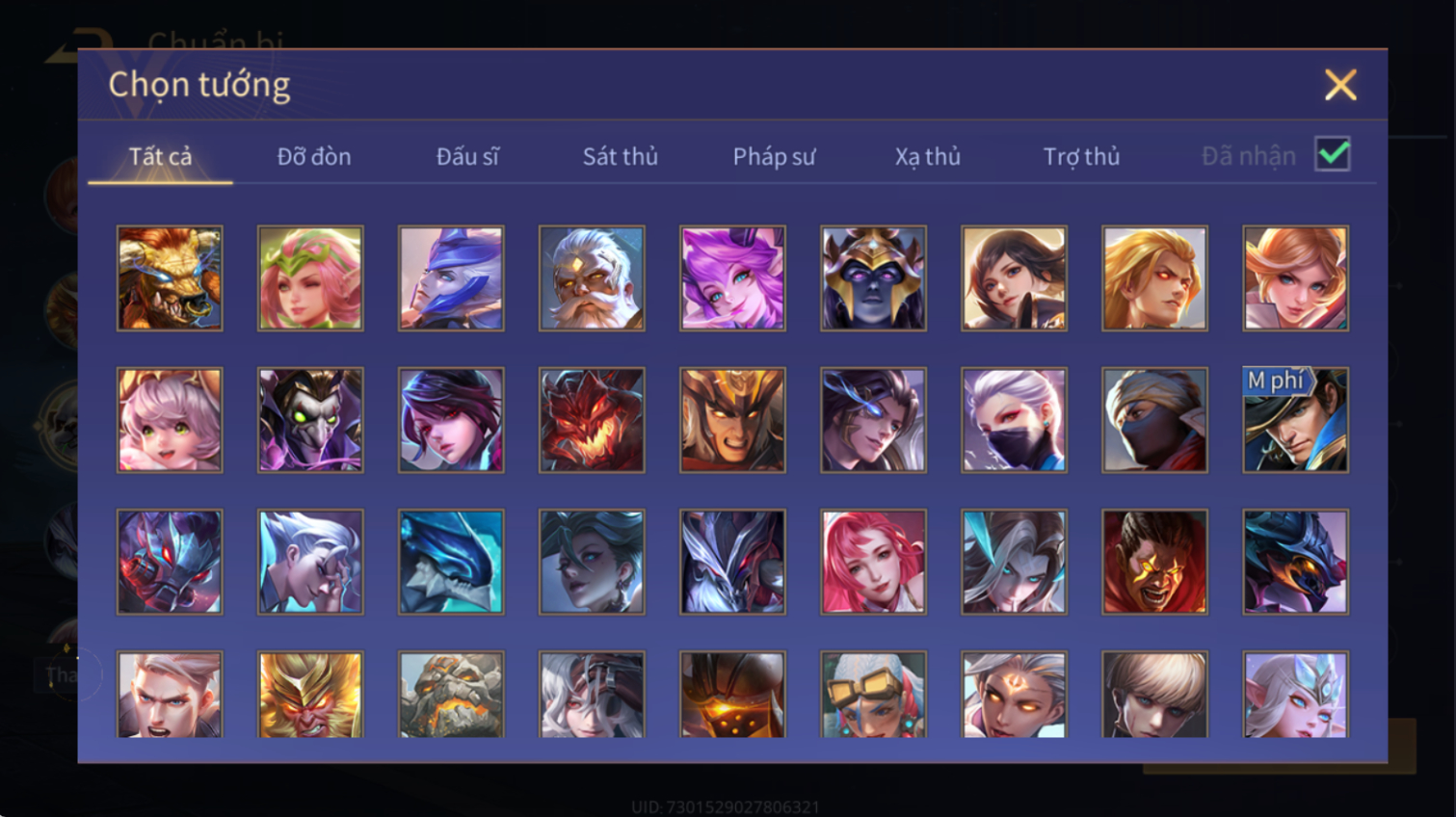The height and width of the screenshot is (817, 1456).
Task: Close the Chọn tướng dialog
Action: (1340, 85)
